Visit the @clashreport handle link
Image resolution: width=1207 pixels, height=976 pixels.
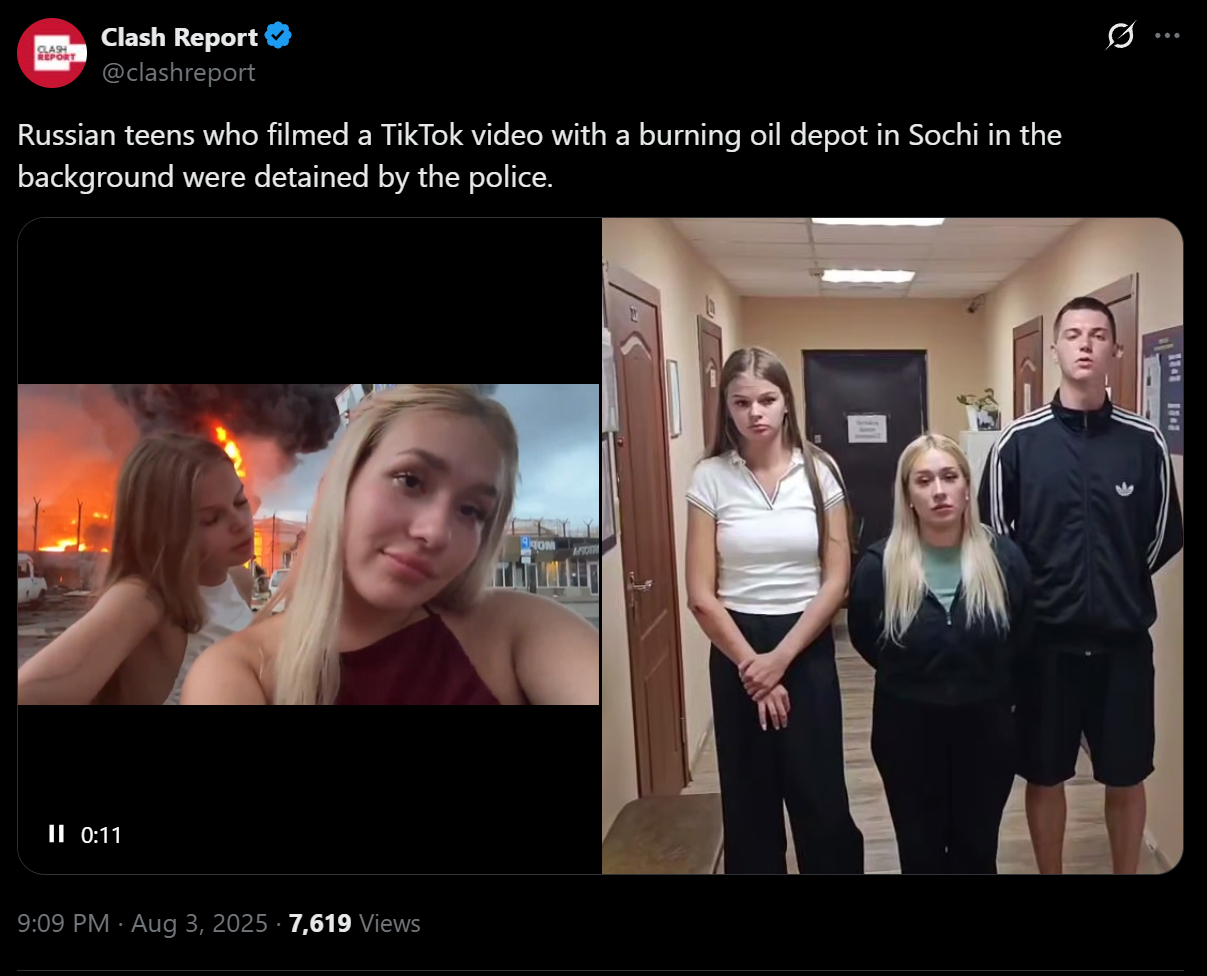(x=178, y=73)
